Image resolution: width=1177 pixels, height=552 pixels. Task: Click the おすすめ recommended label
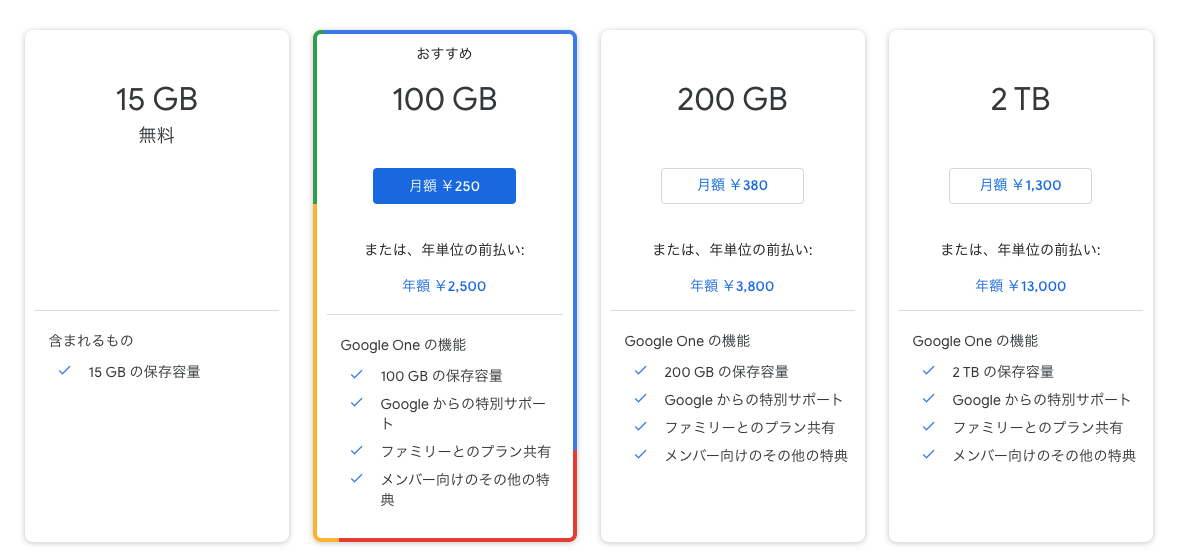(444, 53)
